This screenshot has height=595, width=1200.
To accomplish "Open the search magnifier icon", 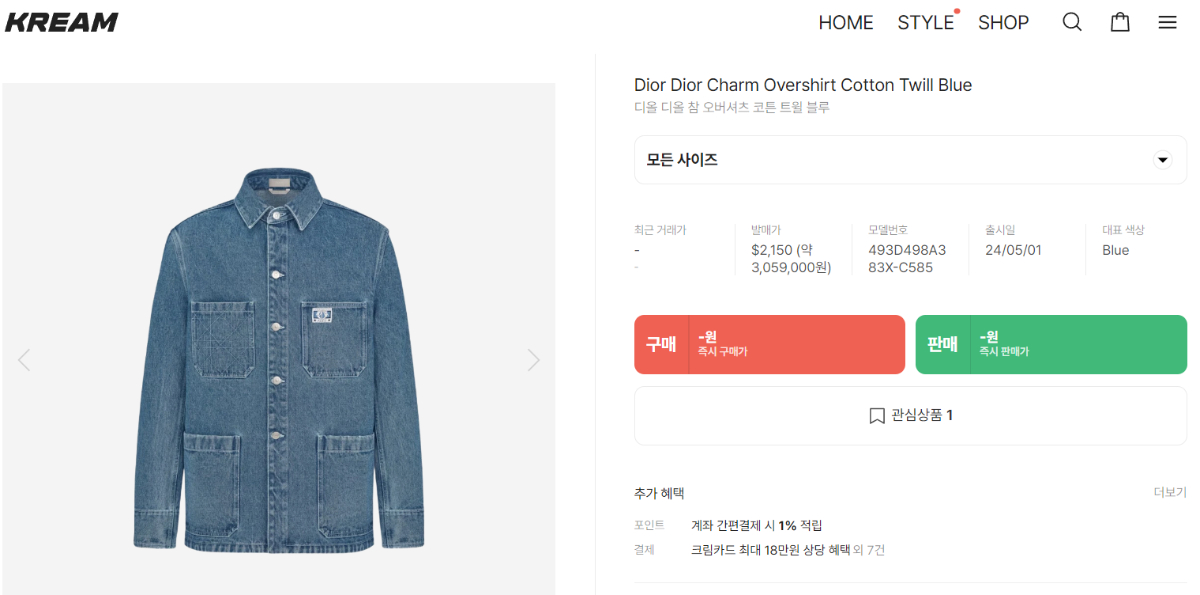I will [1072, 22].
